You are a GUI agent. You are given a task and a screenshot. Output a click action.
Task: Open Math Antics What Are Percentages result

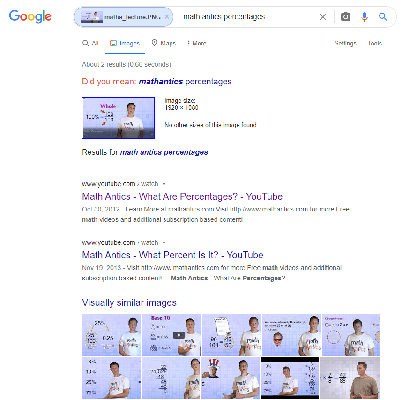(x=182, y=197)
